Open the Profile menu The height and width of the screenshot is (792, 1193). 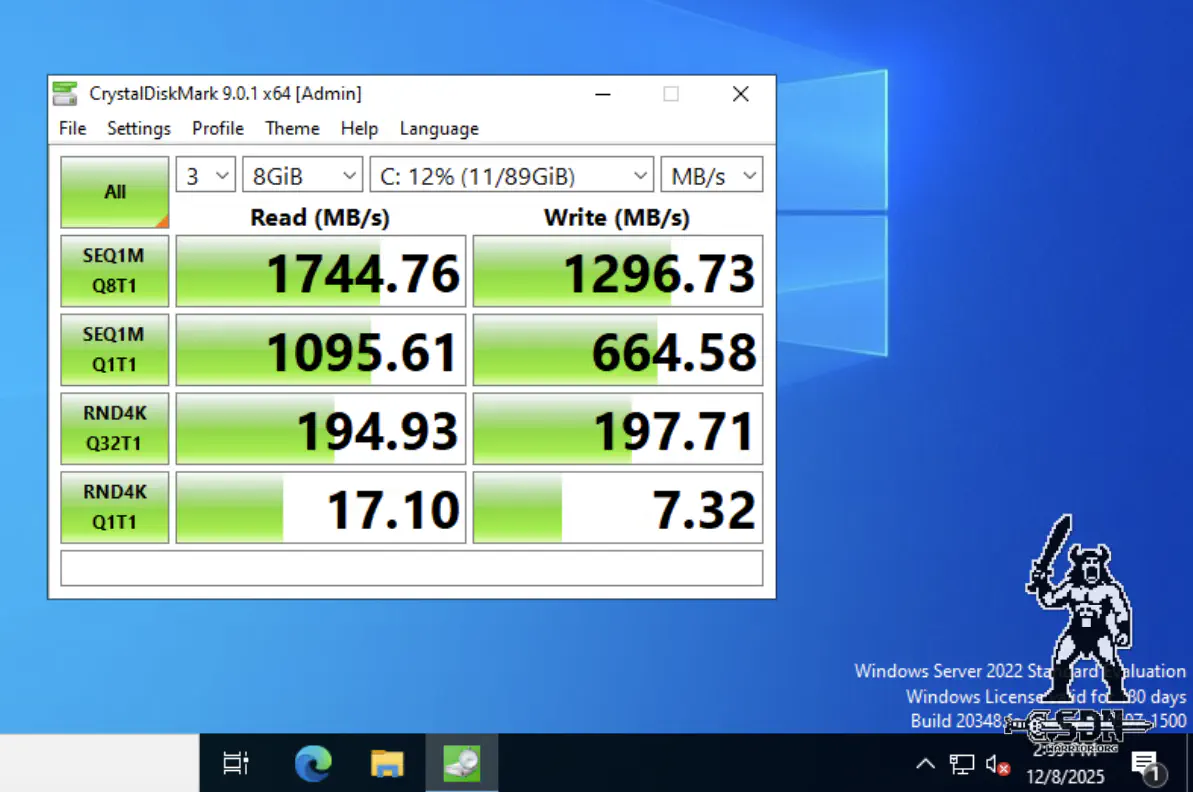[x=218, y=128]
